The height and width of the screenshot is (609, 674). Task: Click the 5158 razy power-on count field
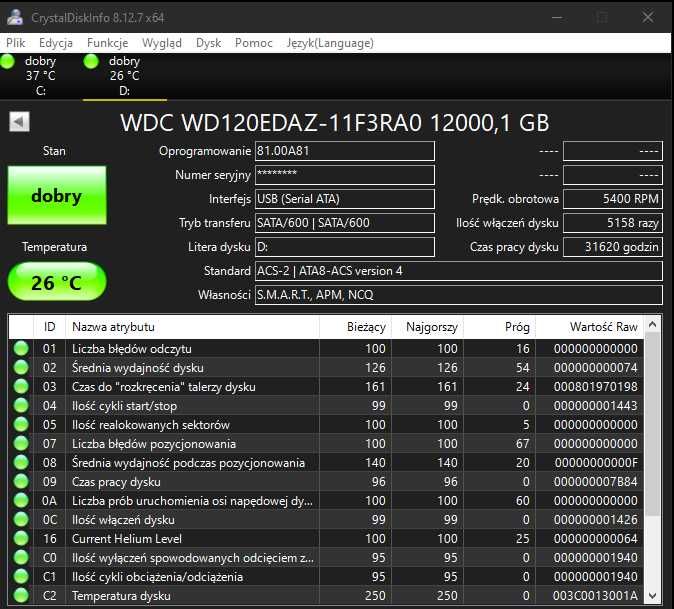[x=613, y=223]
